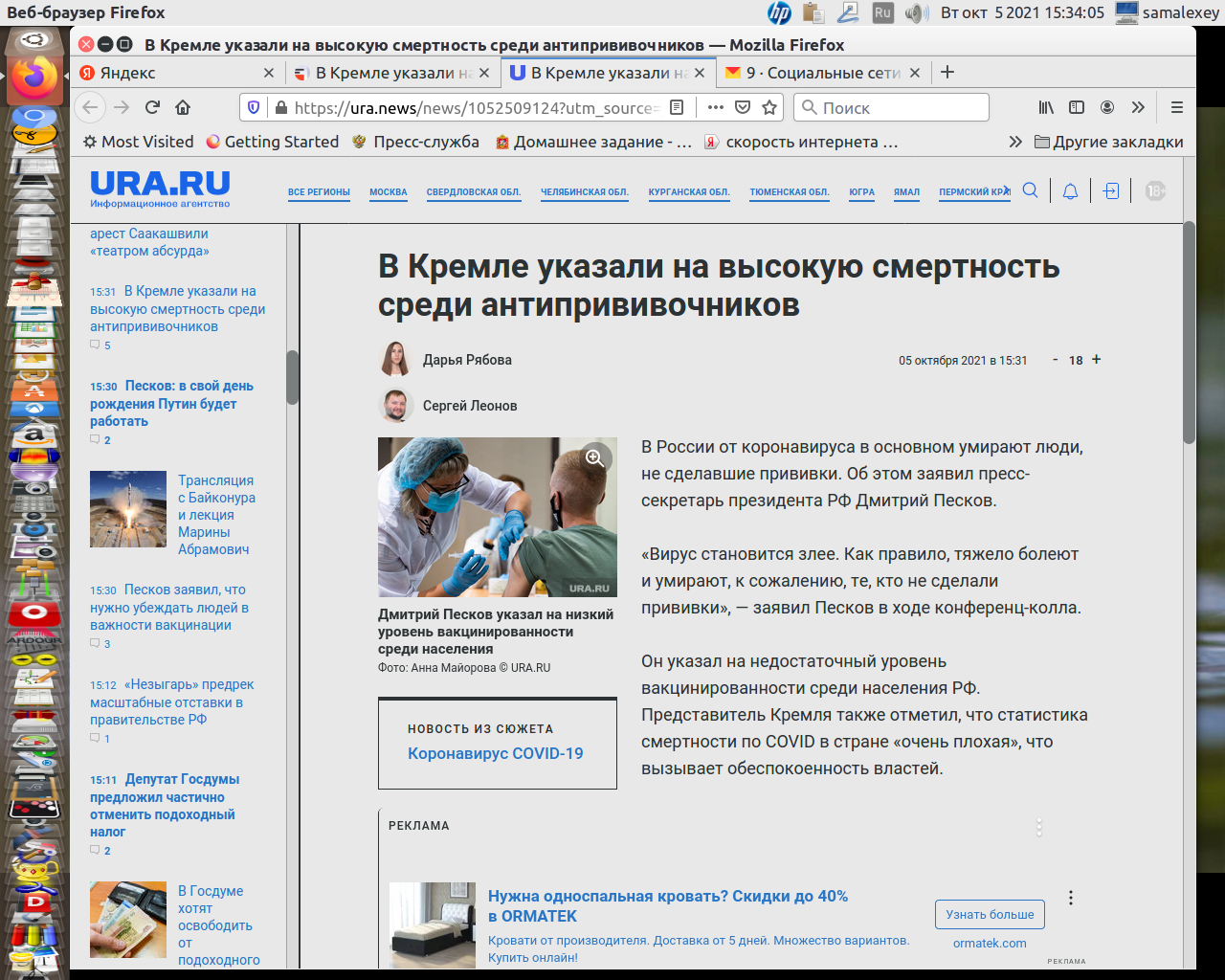Open author Сергей Леонов profile
Image resolution: width=1225 pixels, height=980 pixels.
coord(470,406)
